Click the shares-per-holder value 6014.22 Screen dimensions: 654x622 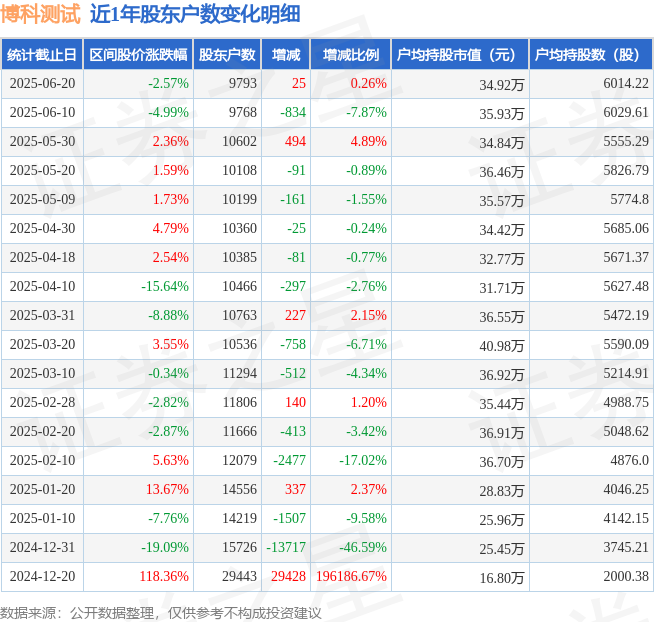(626, 83)
